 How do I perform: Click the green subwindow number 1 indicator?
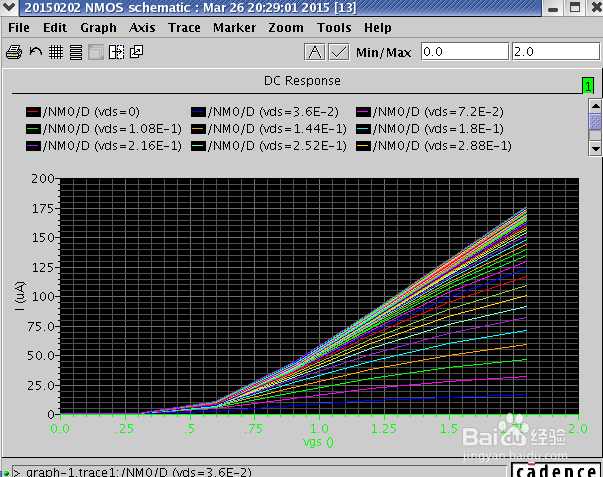pyautogui.click(x=588, y=85)
